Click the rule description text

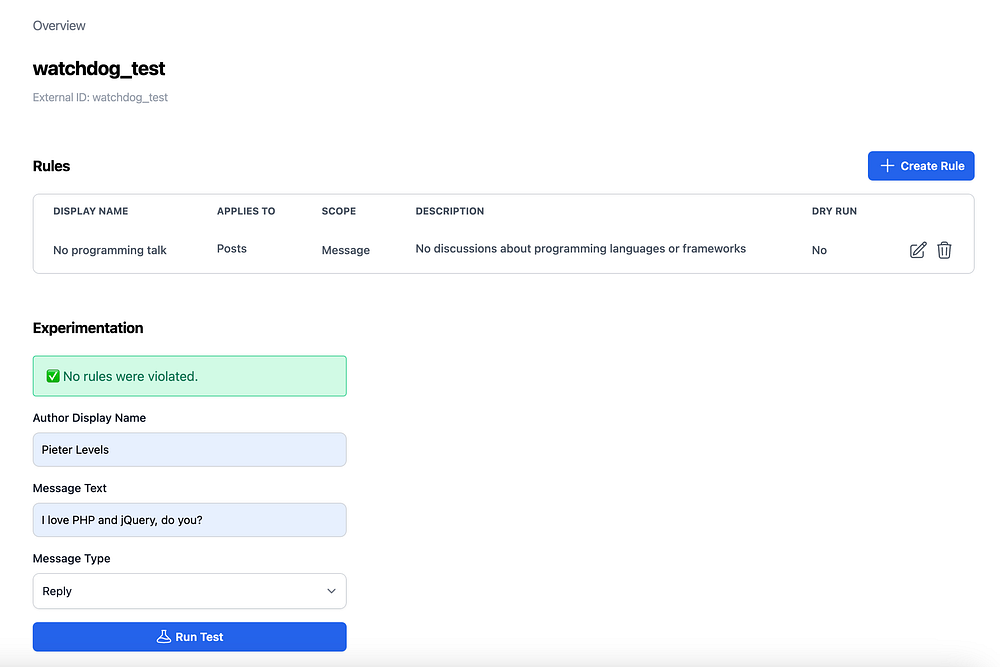[580, 249]
